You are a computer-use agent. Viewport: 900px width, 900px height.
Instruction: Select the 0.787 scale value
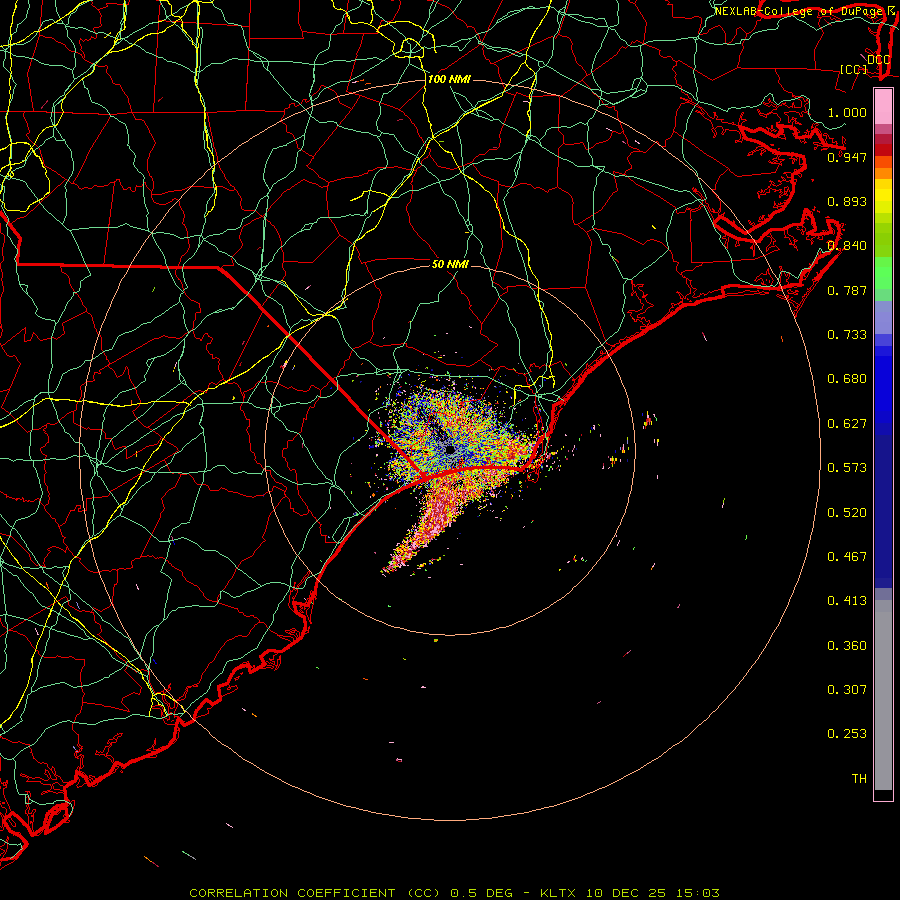847,290
